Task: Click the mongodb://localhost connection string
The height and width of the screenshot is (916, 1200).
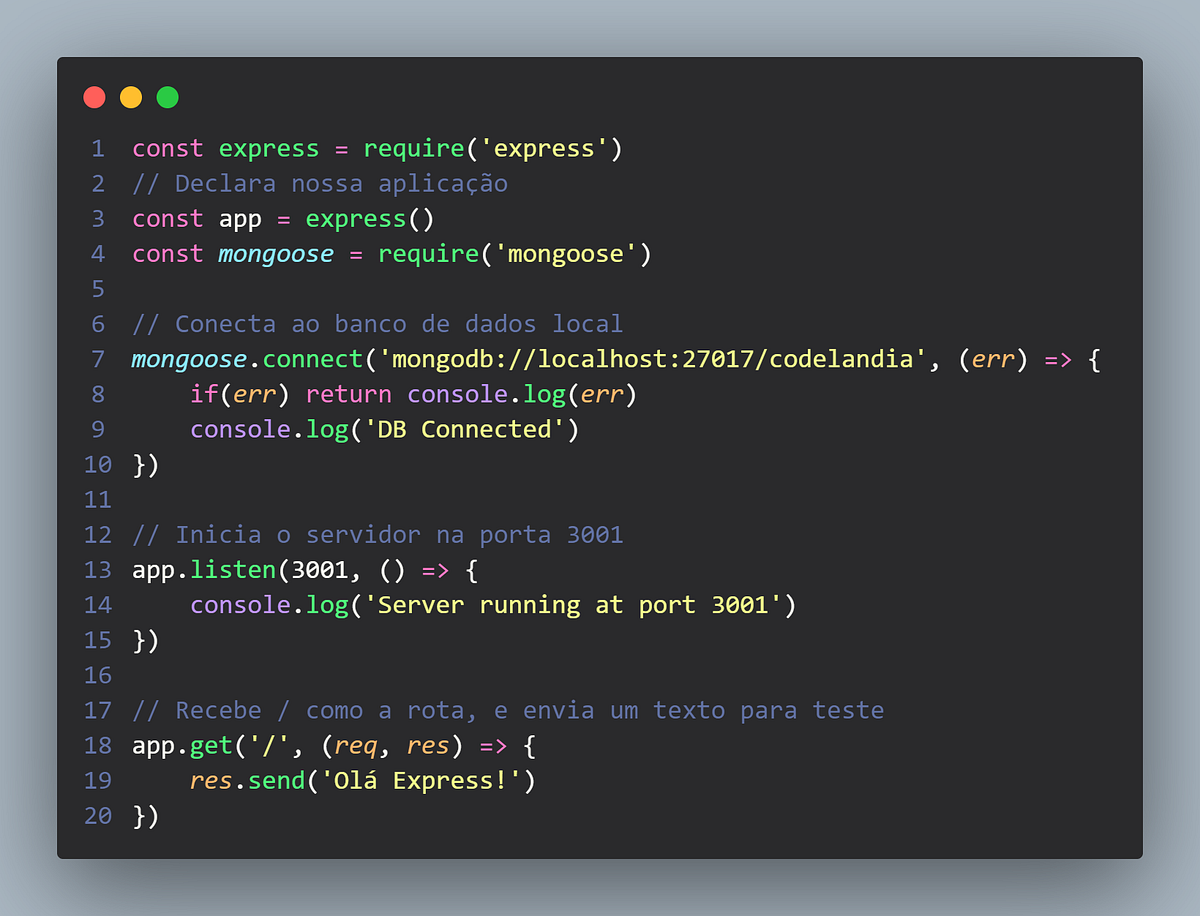Action: click(646, 359)
